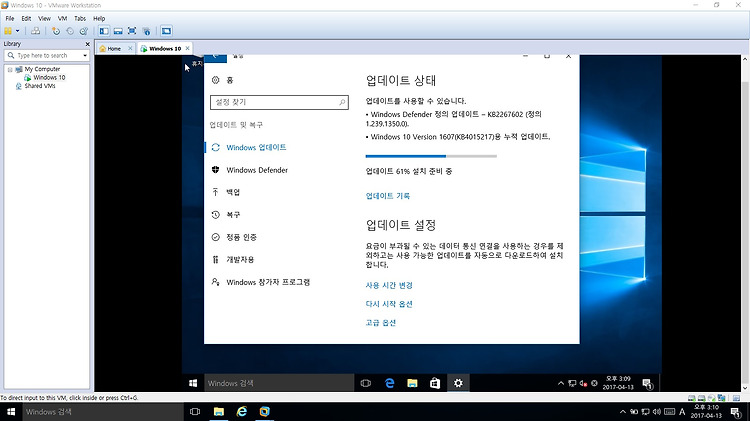Toggle the Show Library panel icon
The image size is (750, 421).
point(104,31)
